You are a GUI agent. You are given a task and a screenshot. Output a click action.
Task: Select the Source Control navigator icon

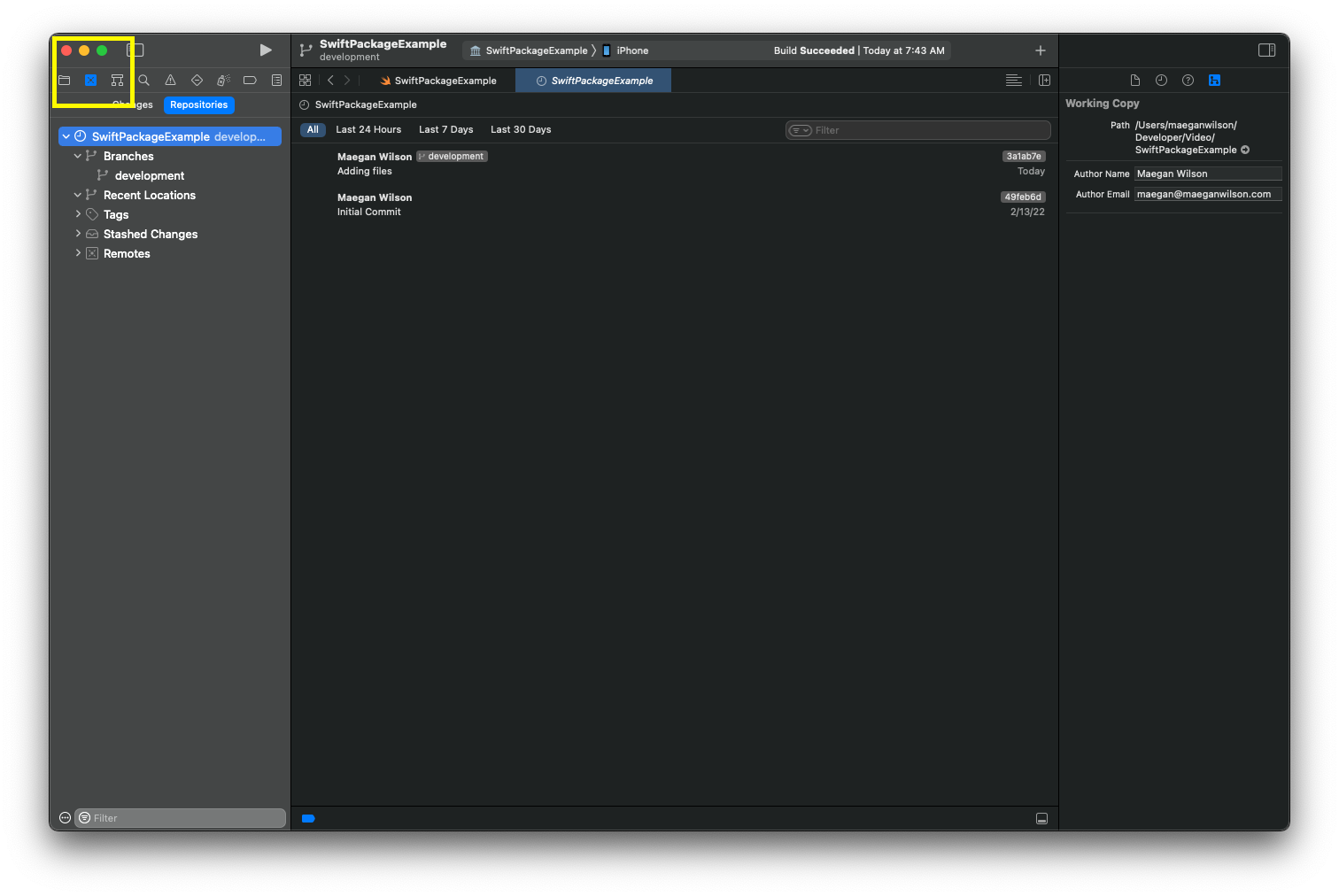90,81
